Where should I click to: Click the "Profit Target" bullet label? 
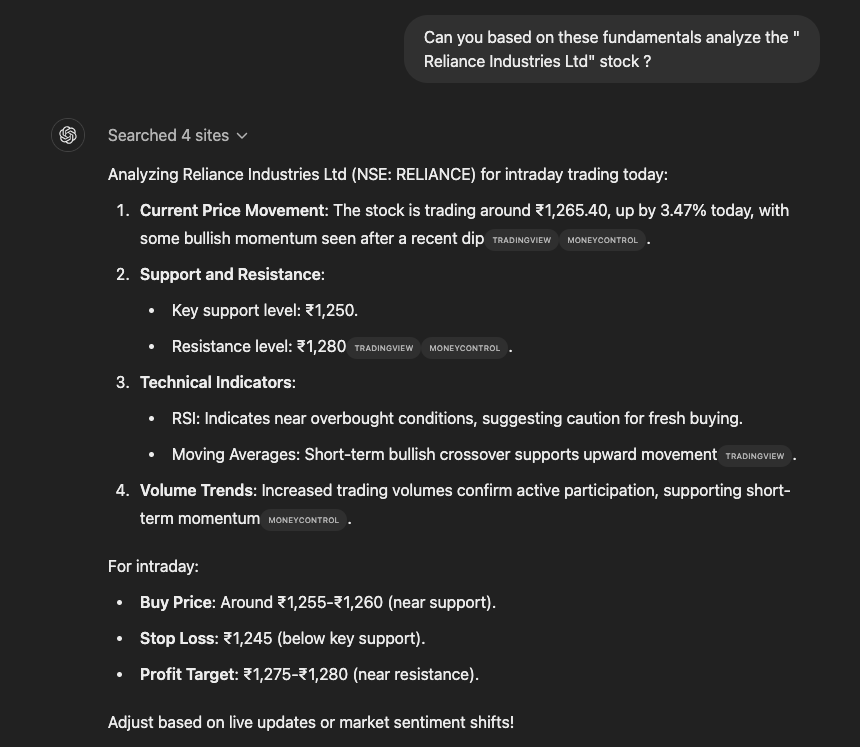pyautogui.click(x=189, y=674)
